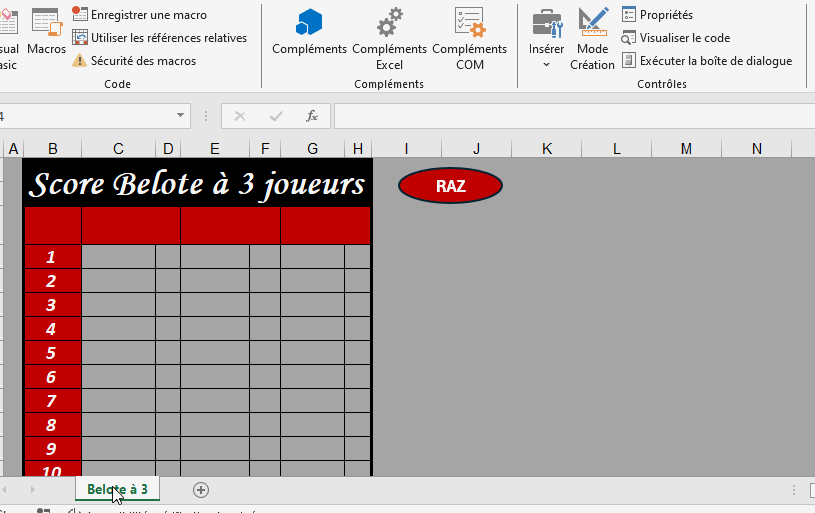Toggle Mode Création design mode
Viewport: 815px width, 513px height.
592,38
